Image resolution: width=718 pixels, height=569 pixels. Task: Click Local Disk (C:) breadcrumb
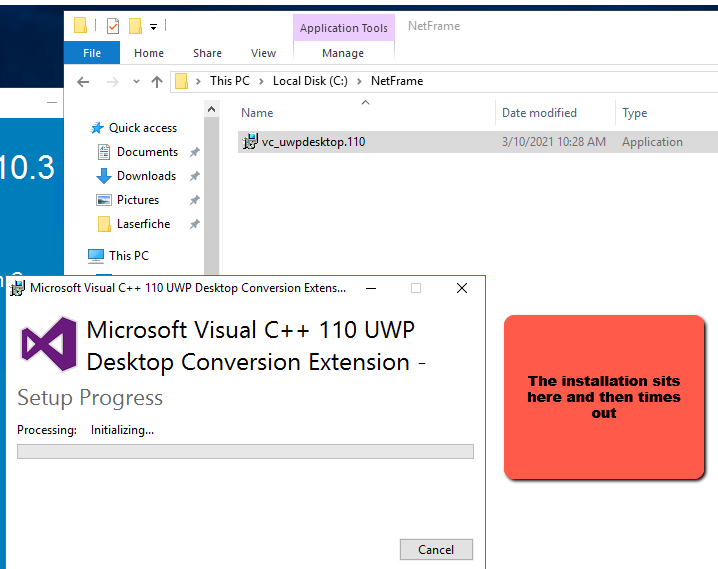click(310, 81)
